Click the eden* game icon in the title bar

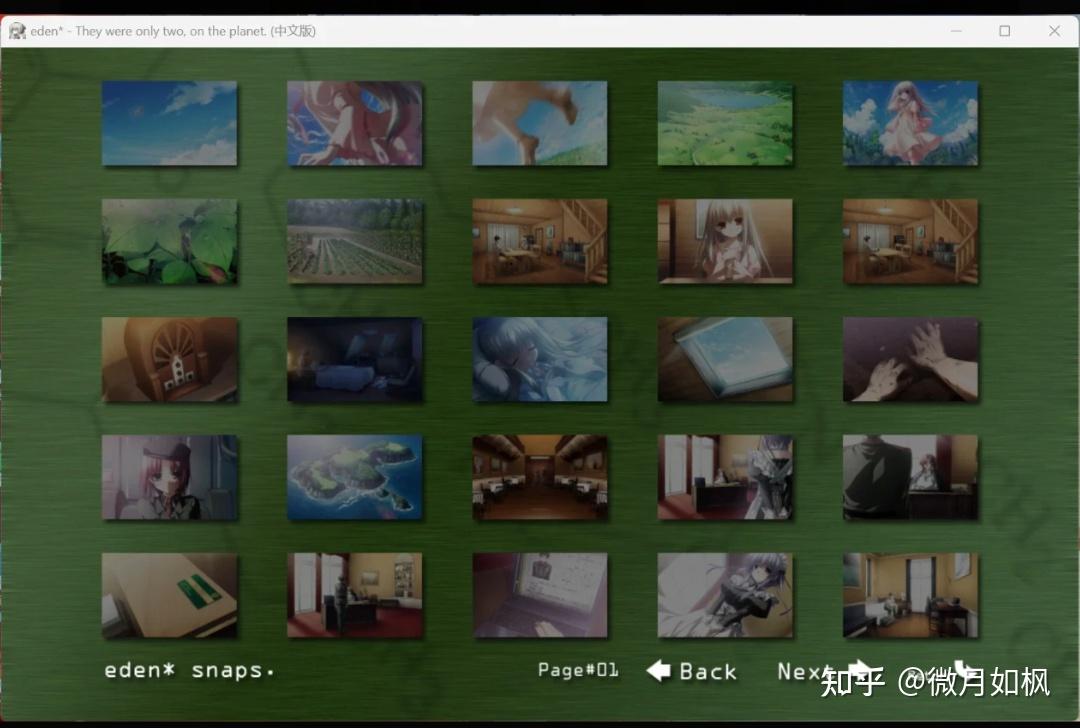(16, 30)
